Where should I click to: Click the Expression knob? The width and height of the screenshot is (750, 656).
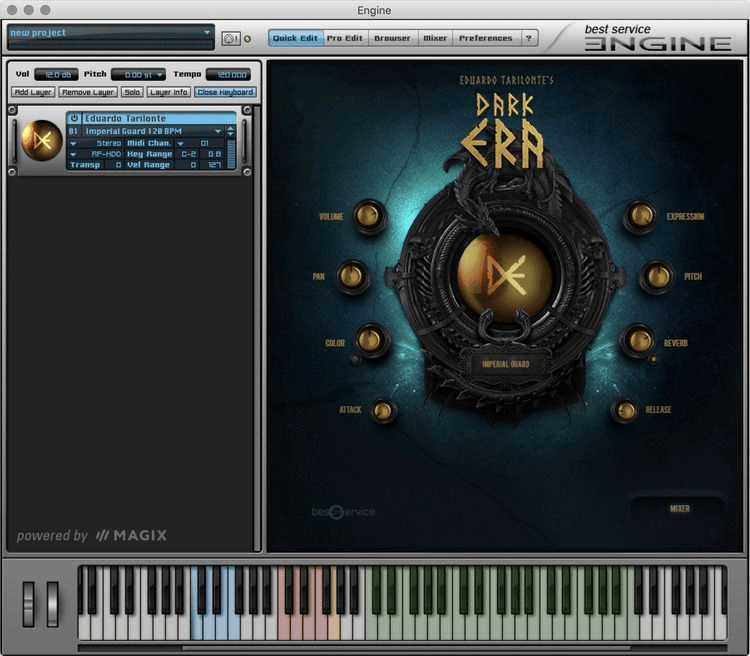(640, 216)
